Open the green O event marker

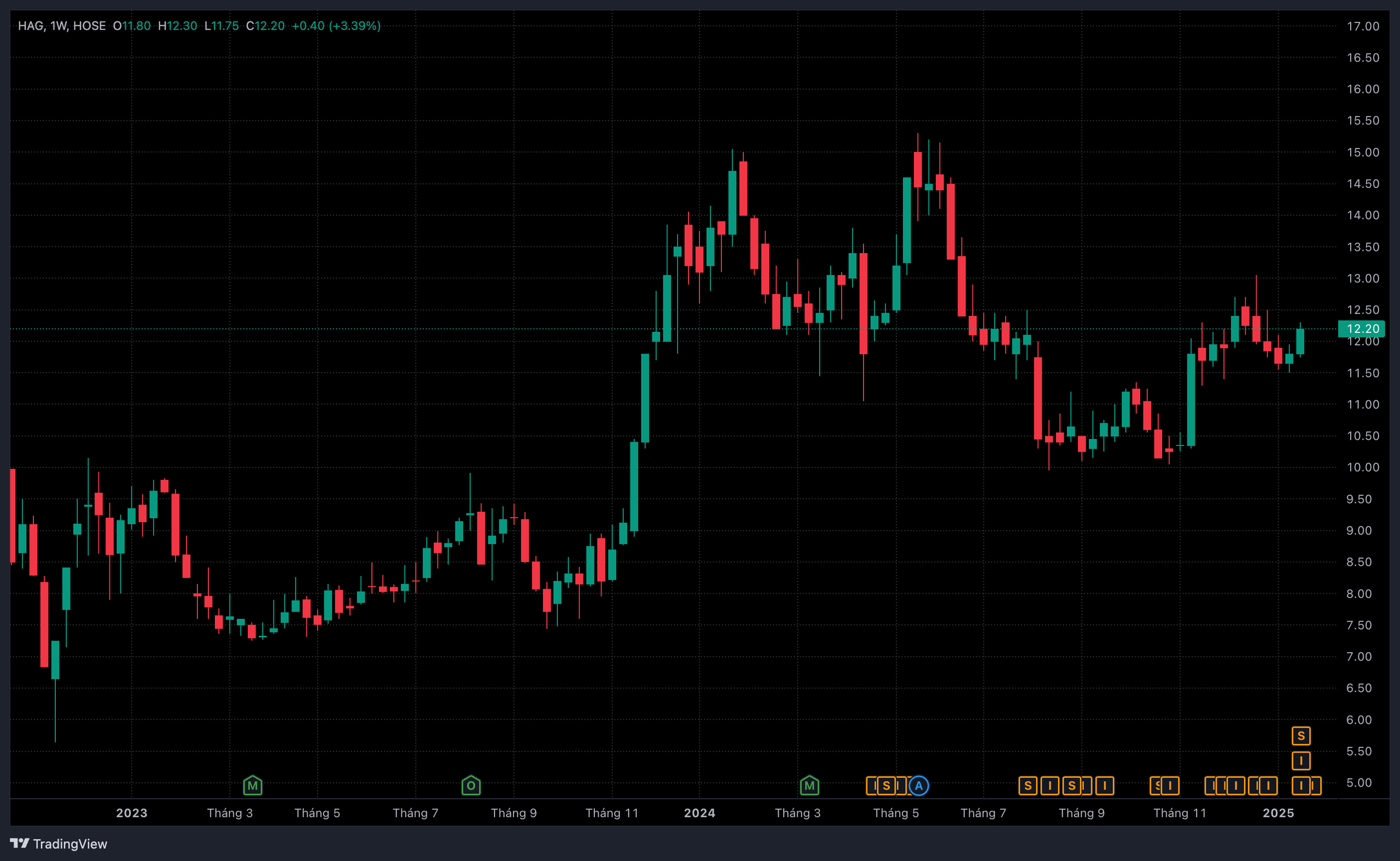pos(471,786)
